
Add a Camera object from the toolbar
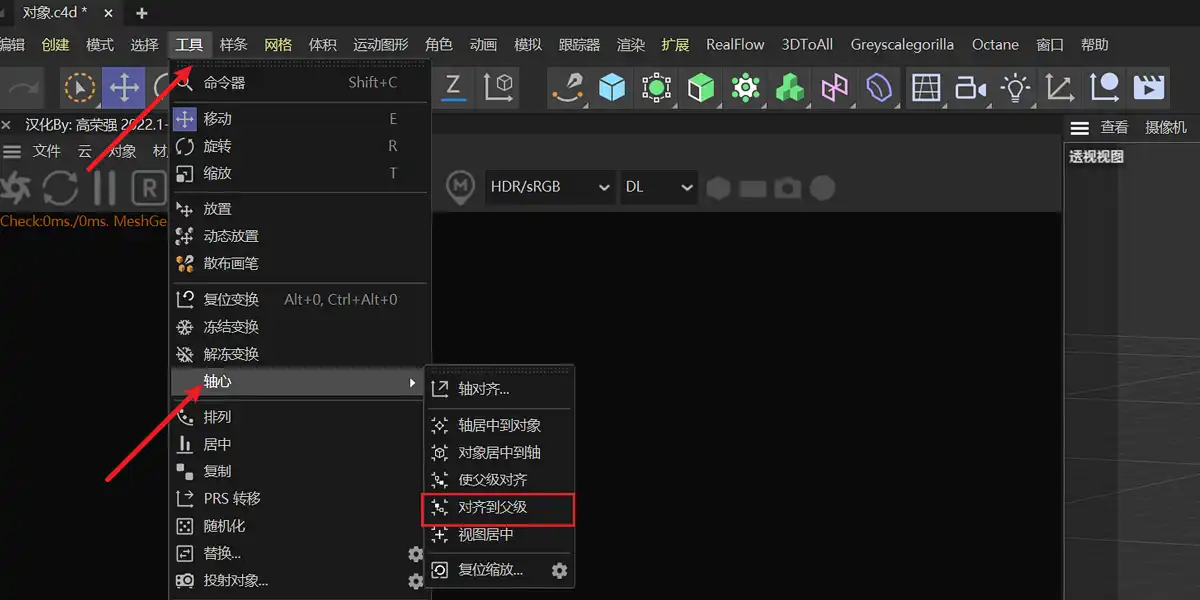pyautogui.click(x=970, y=88)
